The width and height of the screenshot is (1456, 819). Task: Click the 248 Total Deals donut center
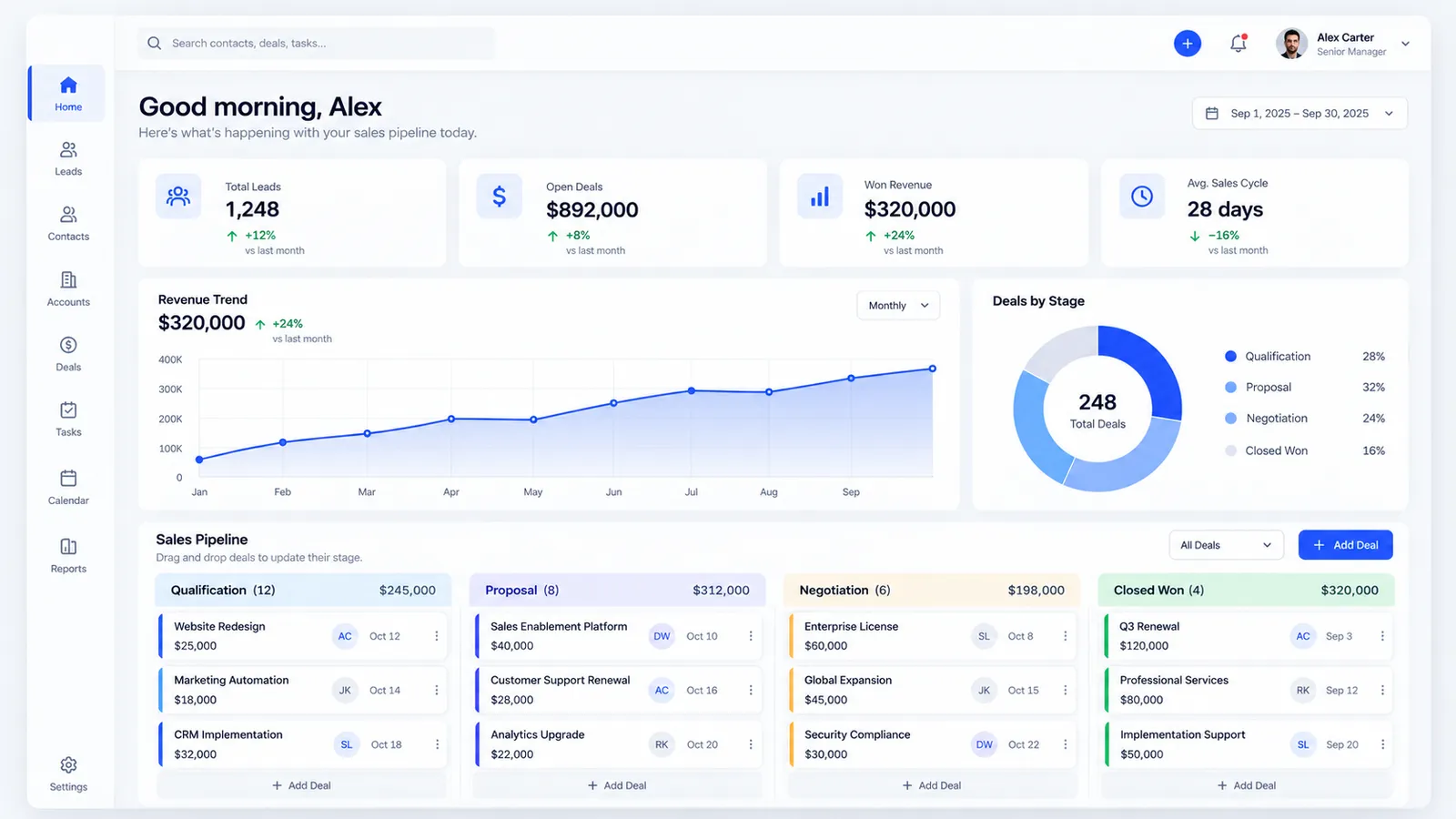click(x=1097, y=410)
